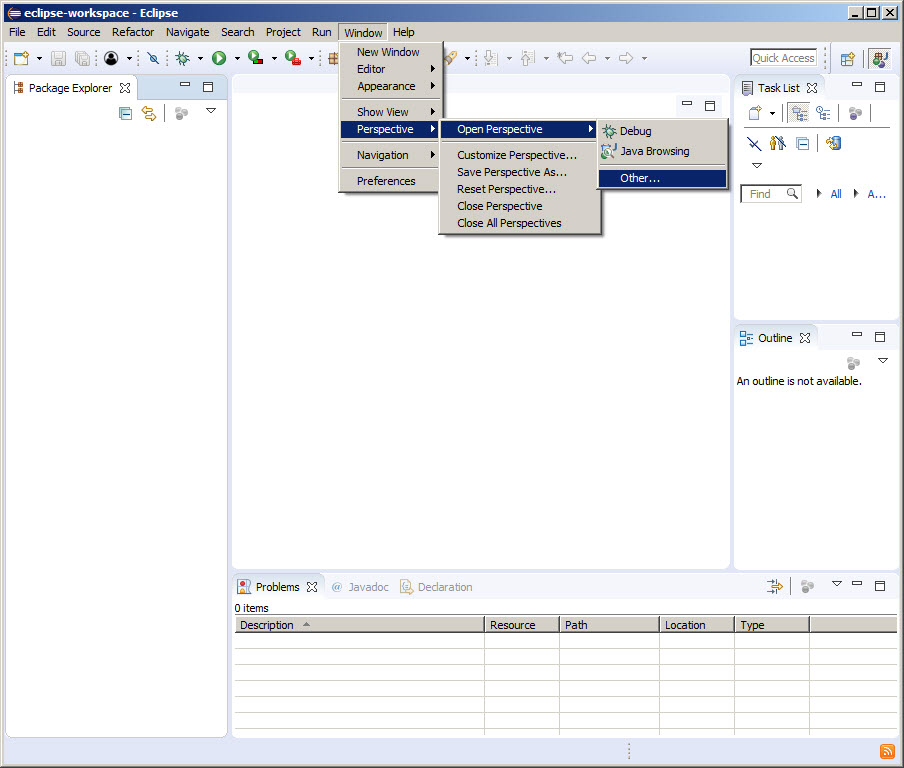Image resolution: width=904 pixels, height=768 pixels.
Task: Open the Outline view menu triangle
Action: click(882, 360)
